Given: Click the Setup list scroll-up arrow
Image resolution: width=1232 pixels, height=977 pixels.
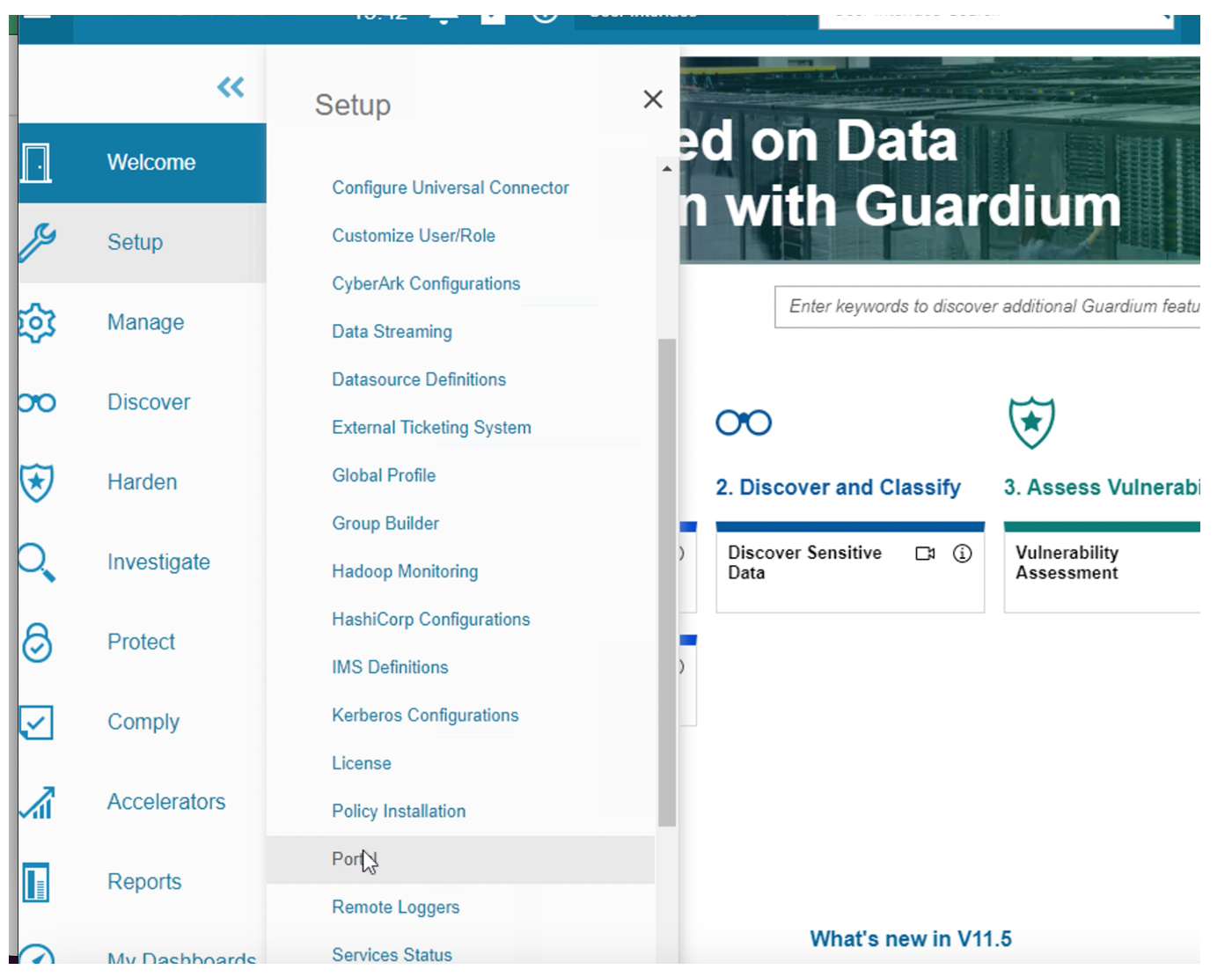Looking at the screenshot, I should tap(667, 168).
